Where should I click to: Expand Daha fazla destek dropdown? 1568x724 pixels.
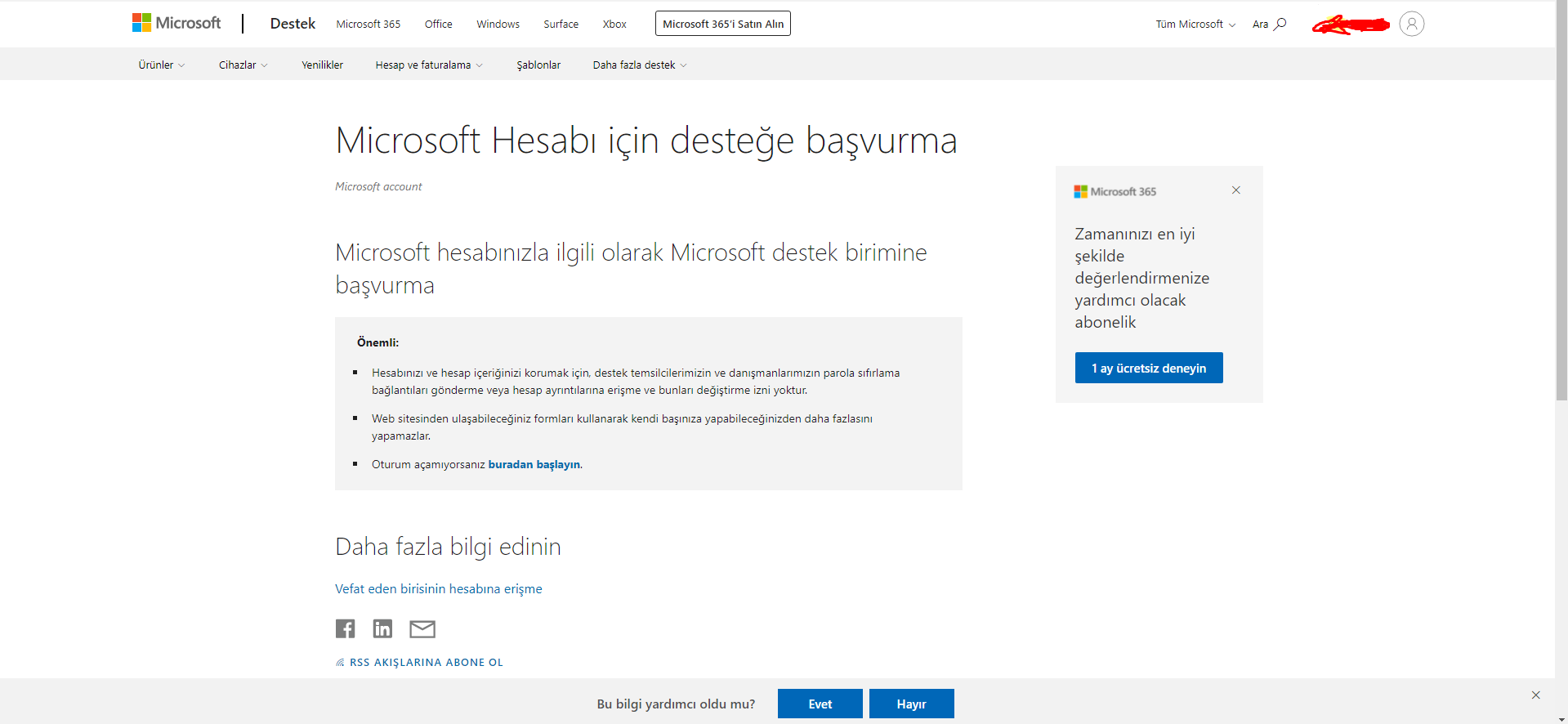(640, 65)
